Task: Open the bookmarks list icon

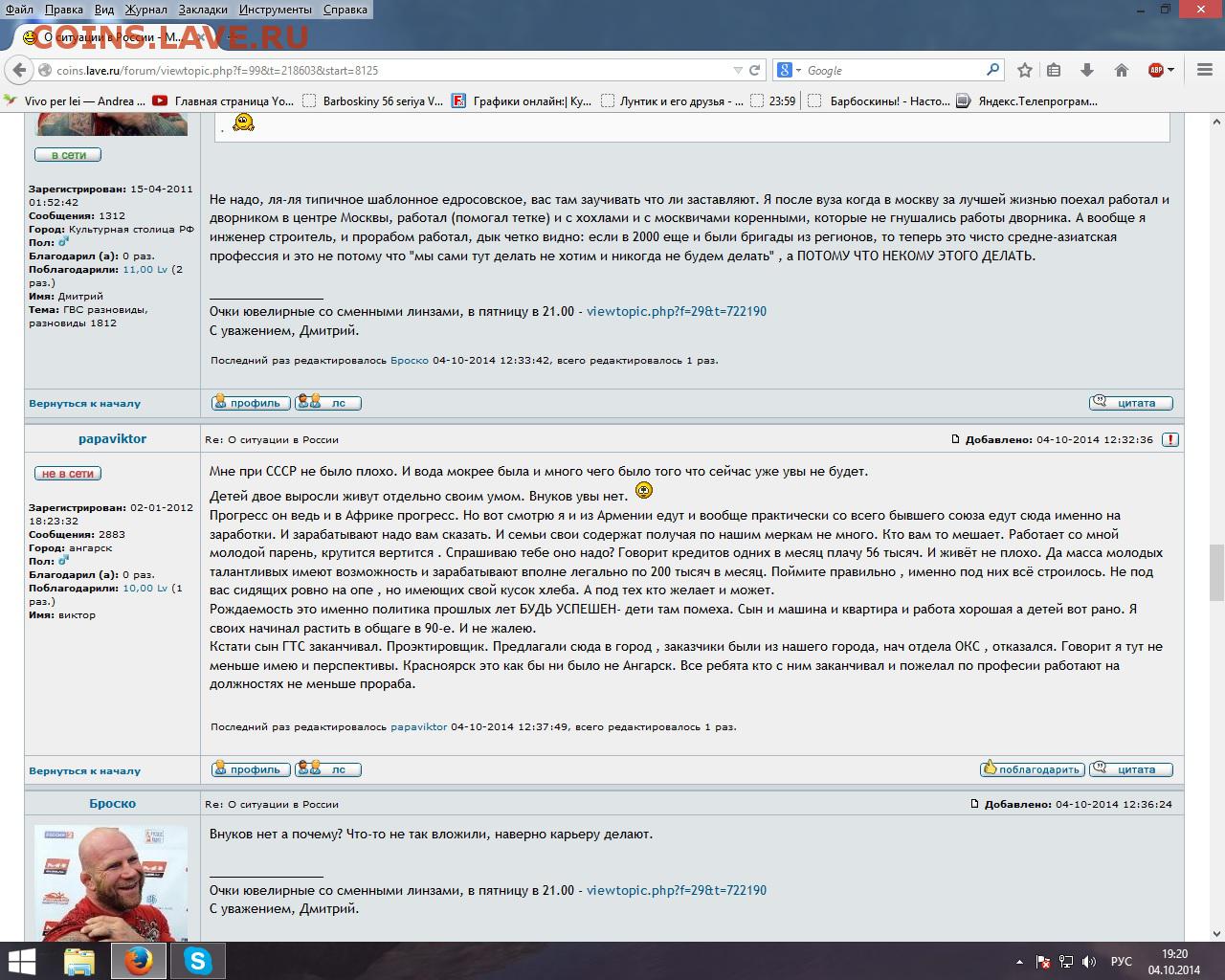Action: pos(1054,70)
